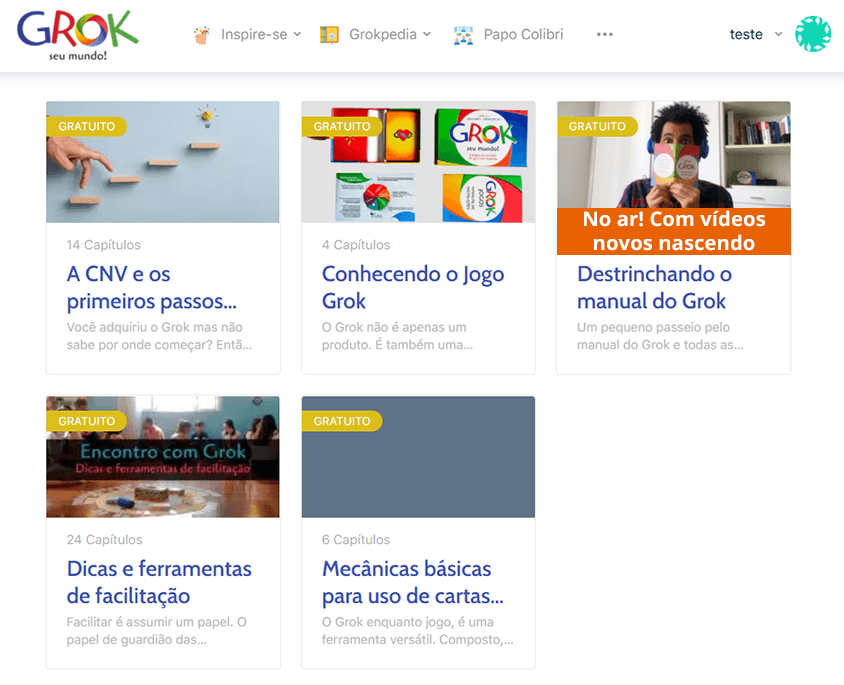The width and height of the screenshot is (844, 685).
Task: Open course Conhecendo o Jogo Grok
Action: [413, 287]
